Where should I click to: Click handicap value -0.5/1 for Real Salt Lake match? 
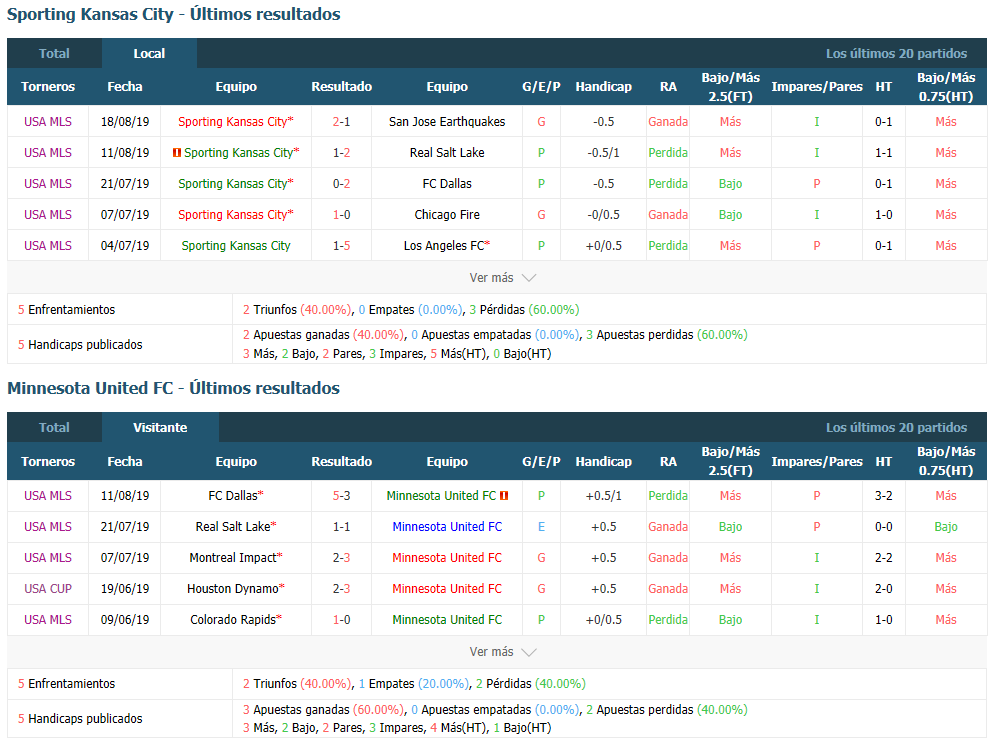coord(603,153)
